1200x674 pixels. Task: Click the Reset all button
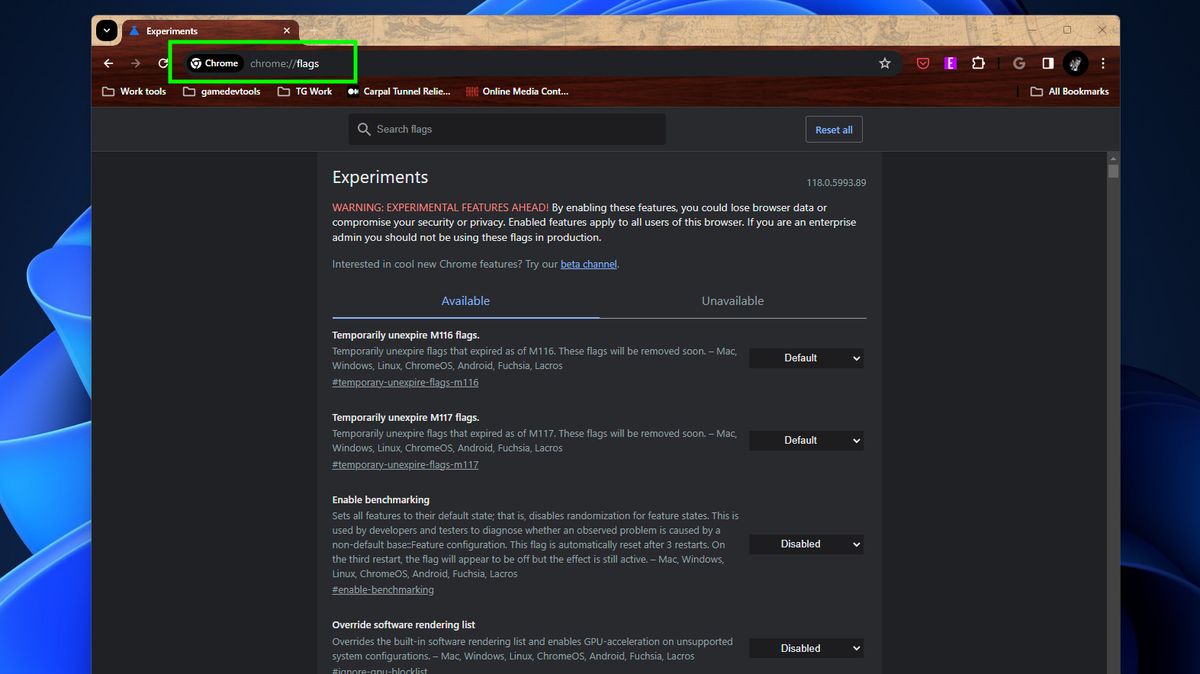(x=834, y=130)
